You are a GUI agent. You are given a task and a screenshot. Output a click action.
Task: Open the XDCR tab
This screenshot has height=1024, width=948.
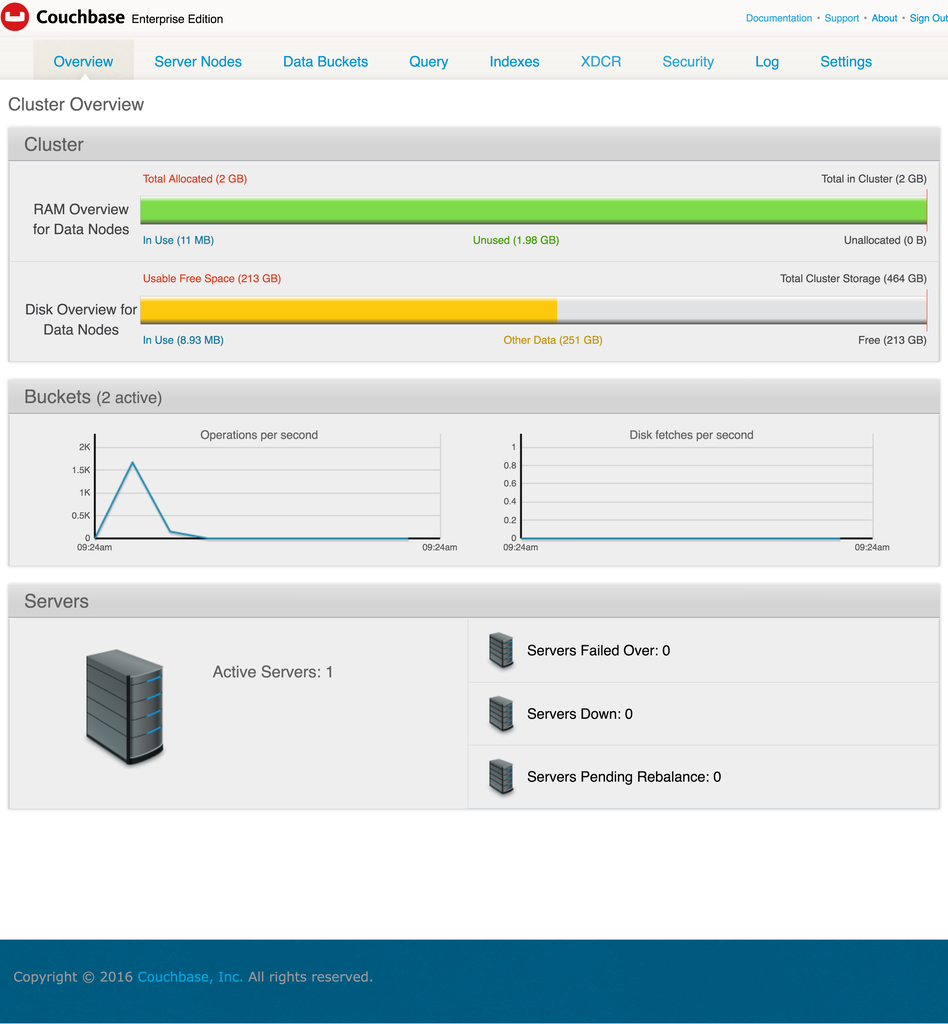(601, 61)
